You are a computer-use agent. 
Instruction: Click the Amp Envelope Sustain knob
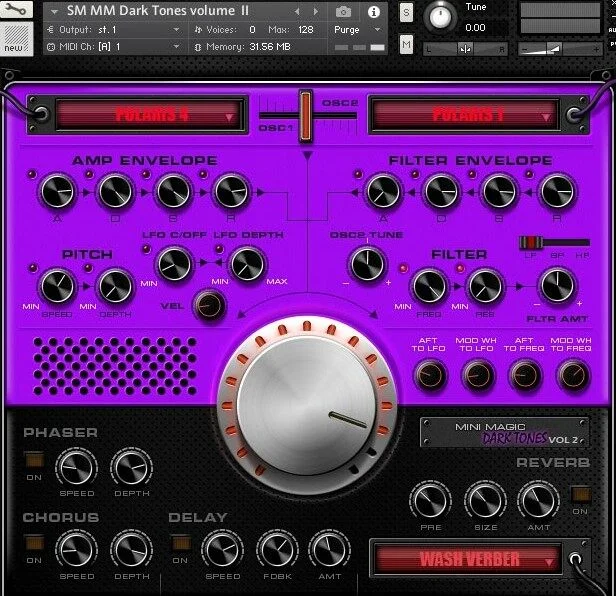(x=173, y=191)
